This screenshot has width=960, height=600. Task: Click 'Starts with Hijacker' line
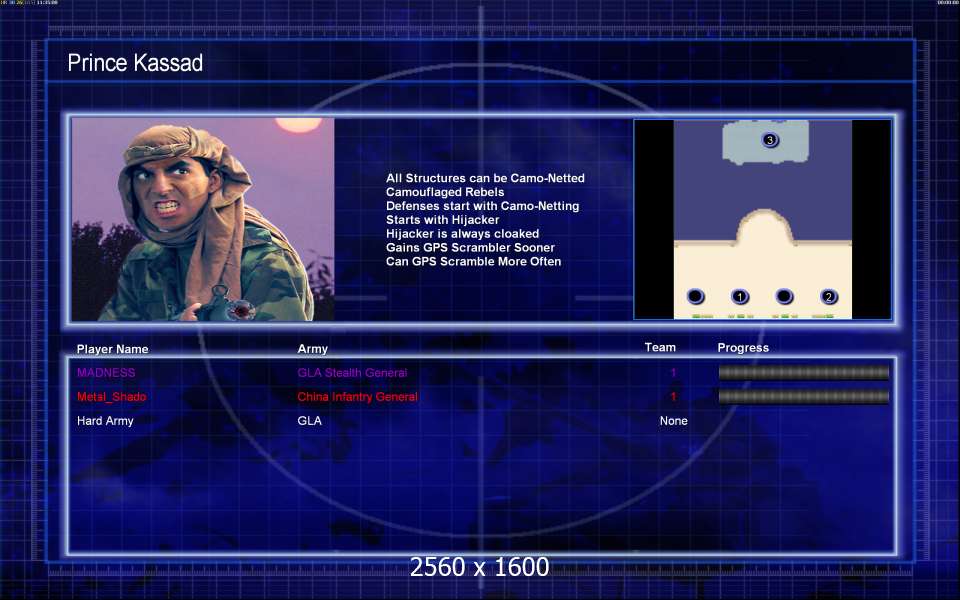click(x=443, y=220)
